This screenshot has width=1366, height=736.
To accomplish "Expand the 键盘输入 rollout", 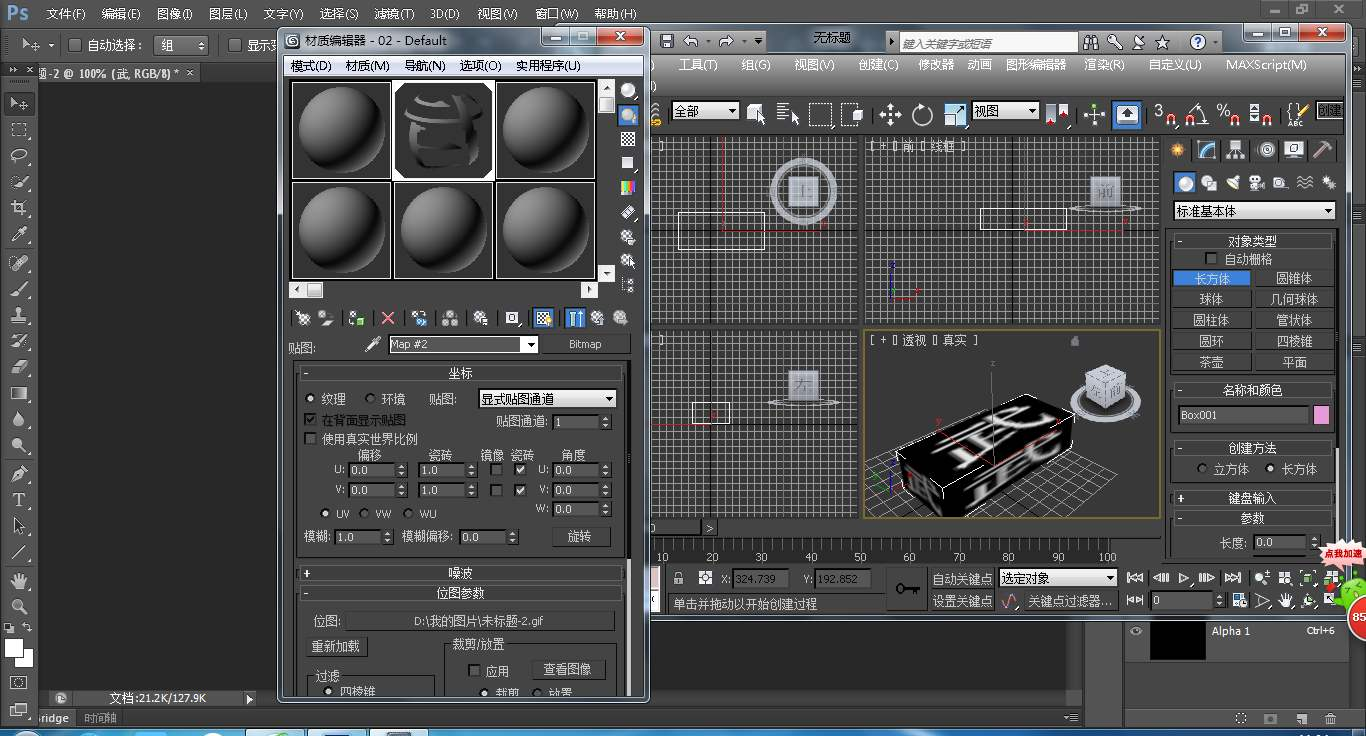I will tap(1252, 497).
